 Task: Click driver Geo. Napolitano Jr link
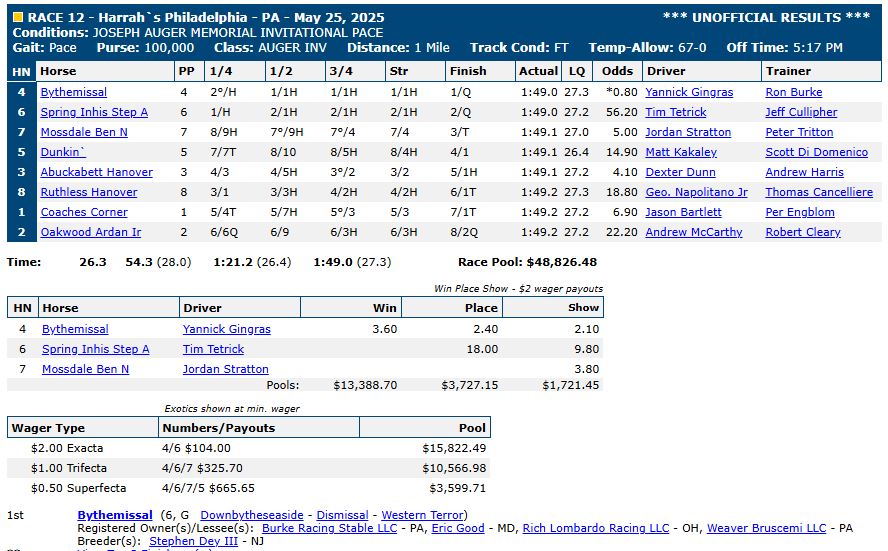696,192
